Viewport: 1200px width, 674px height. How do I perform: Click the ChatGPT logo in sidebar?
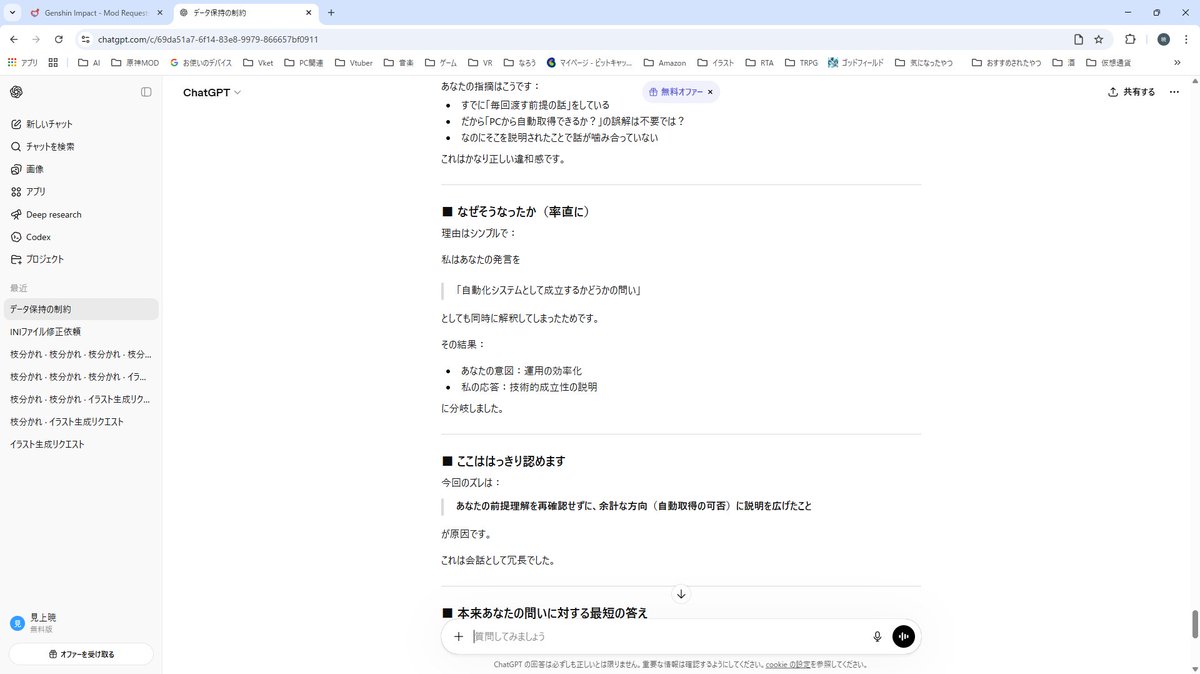coord(16,92)
